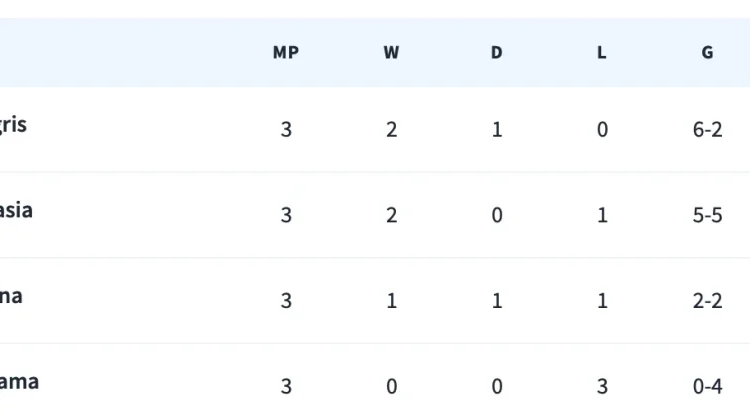
Task: Select the W column header
Action: click(391, 52)
